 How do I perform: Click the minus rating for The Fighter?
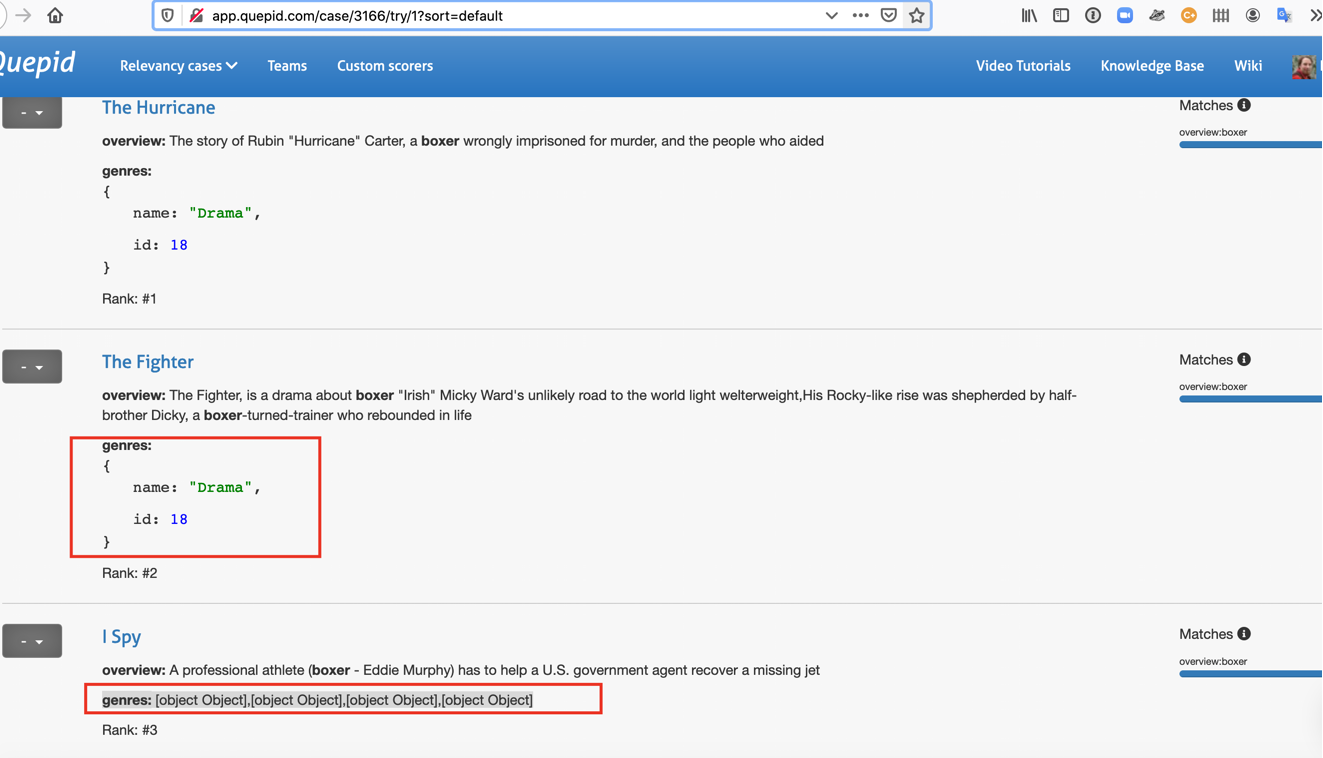click(x=23, y=366)
